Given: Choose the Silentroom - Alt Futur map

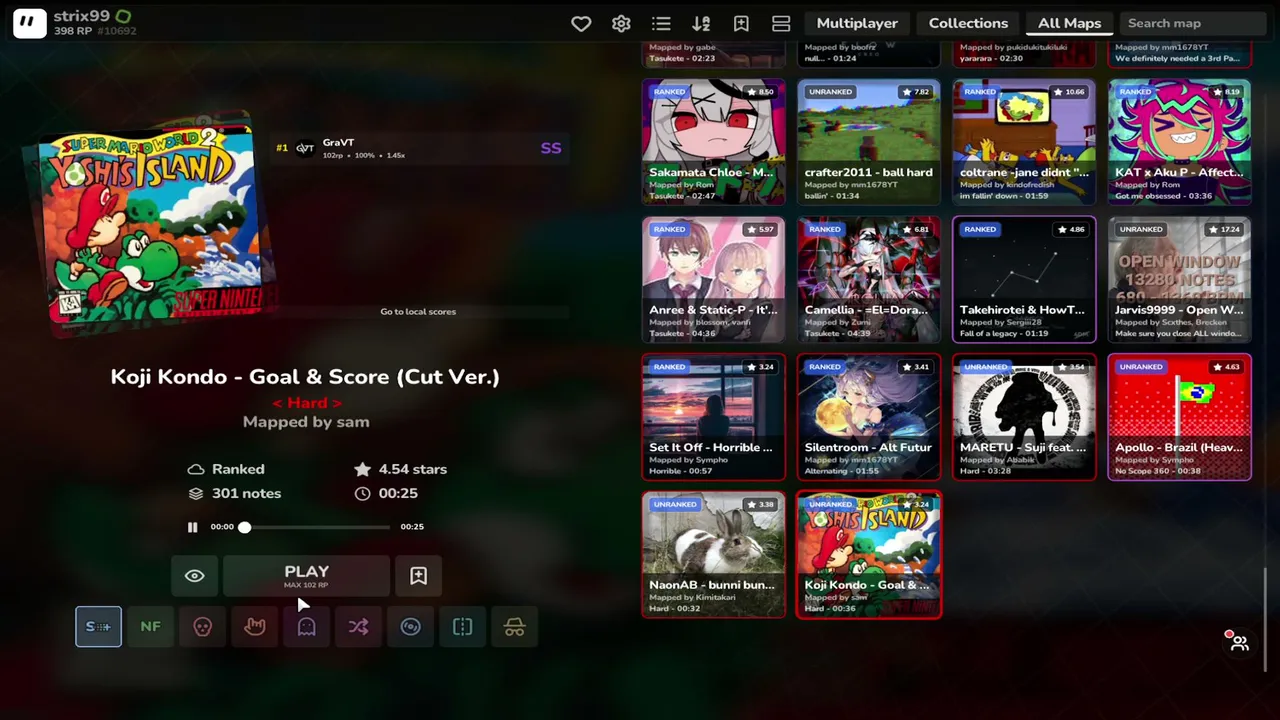Looking at the screenshot, I should [x=868, y=417].
